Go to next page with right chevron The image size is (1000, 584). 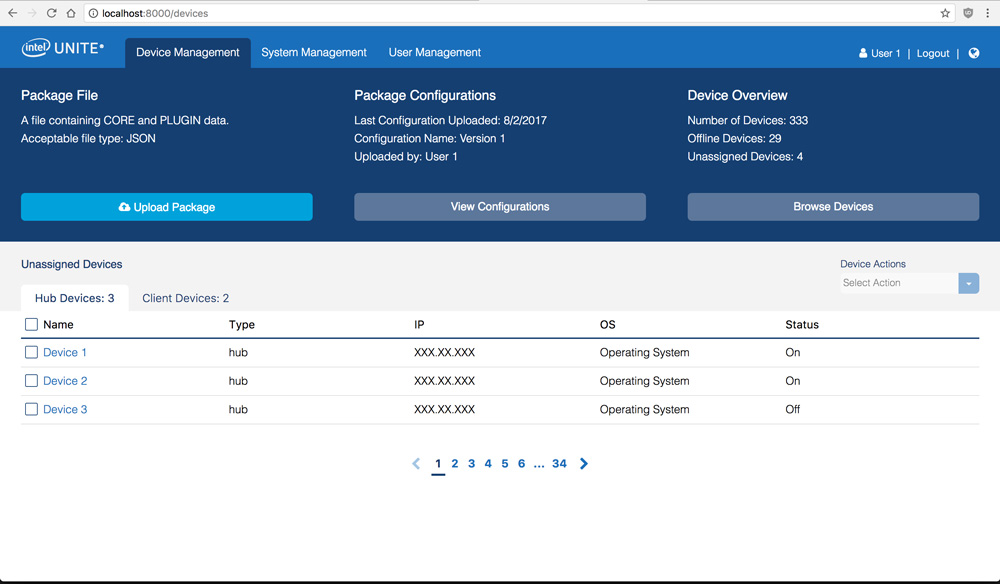click(584, 464)
